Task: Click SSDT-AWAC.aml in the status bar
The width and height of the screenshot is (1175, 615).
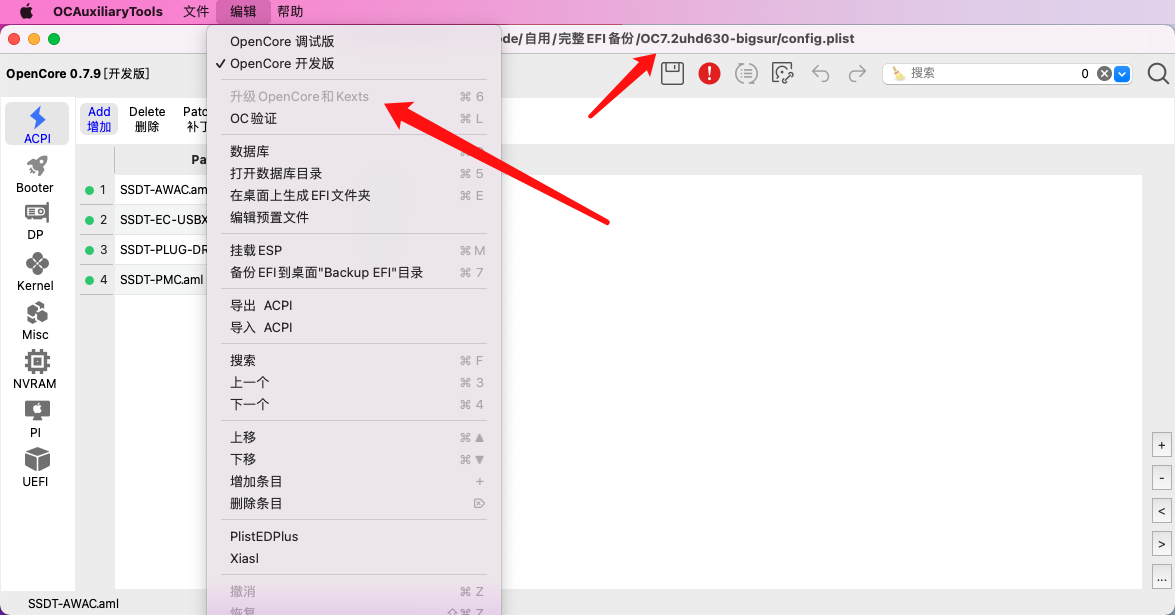Action: point(73,603)
